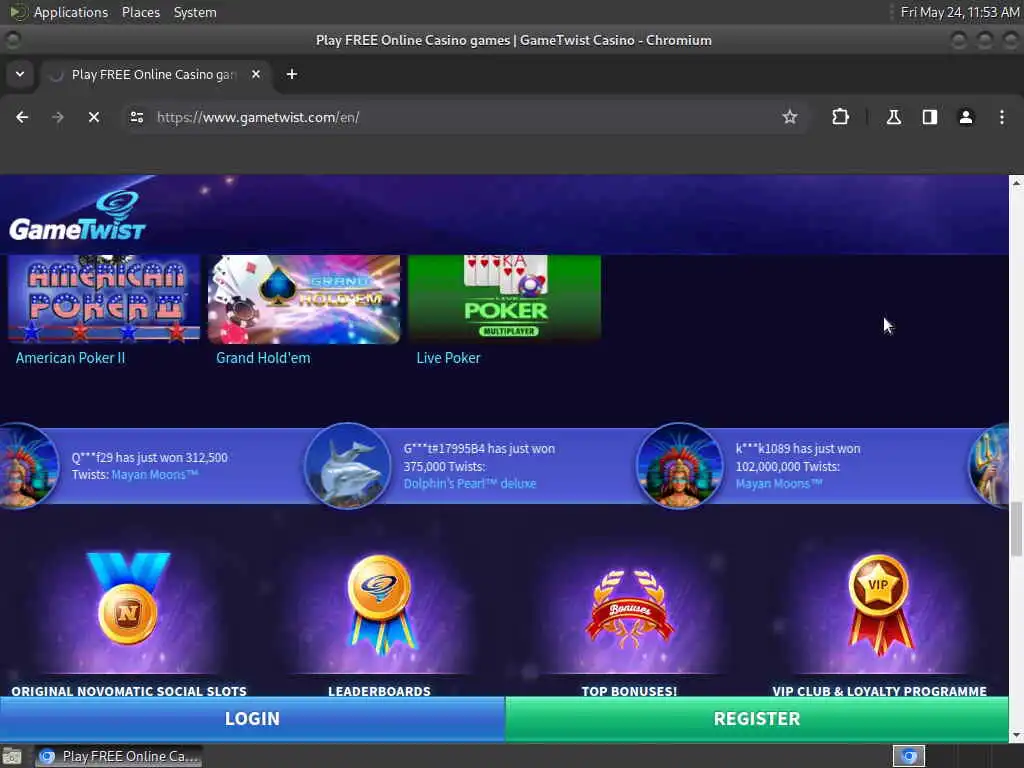
Task: Open American Poker II game thumbnail
Action: click(x=104, y=298)
